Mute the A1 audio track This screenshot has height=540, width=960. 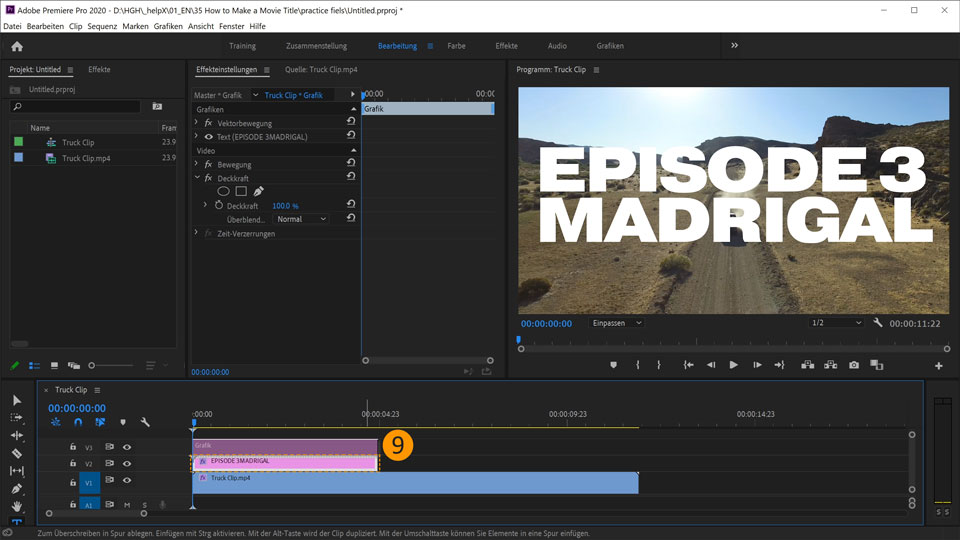pos(127,505)
